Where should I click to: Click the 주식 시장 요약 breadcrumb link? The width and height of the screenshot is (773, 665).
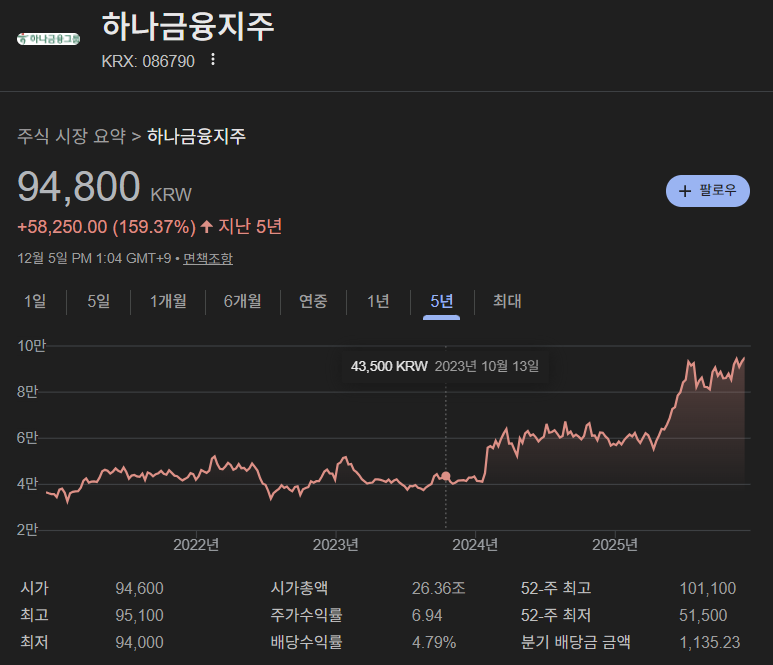(71, 136)
